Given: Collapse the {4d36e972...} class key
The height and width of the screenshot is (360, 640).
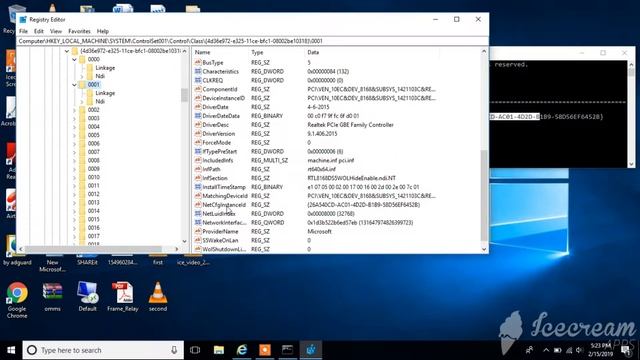Looking at the screenshot, I should tap(67, 51).
